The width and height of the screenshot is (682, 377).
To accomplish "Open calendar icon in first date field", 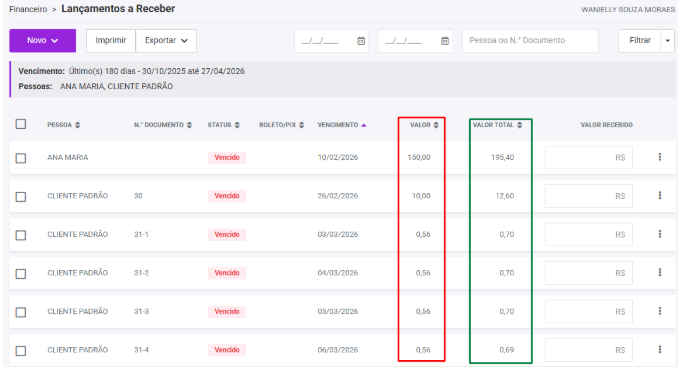I will [361, 41].
